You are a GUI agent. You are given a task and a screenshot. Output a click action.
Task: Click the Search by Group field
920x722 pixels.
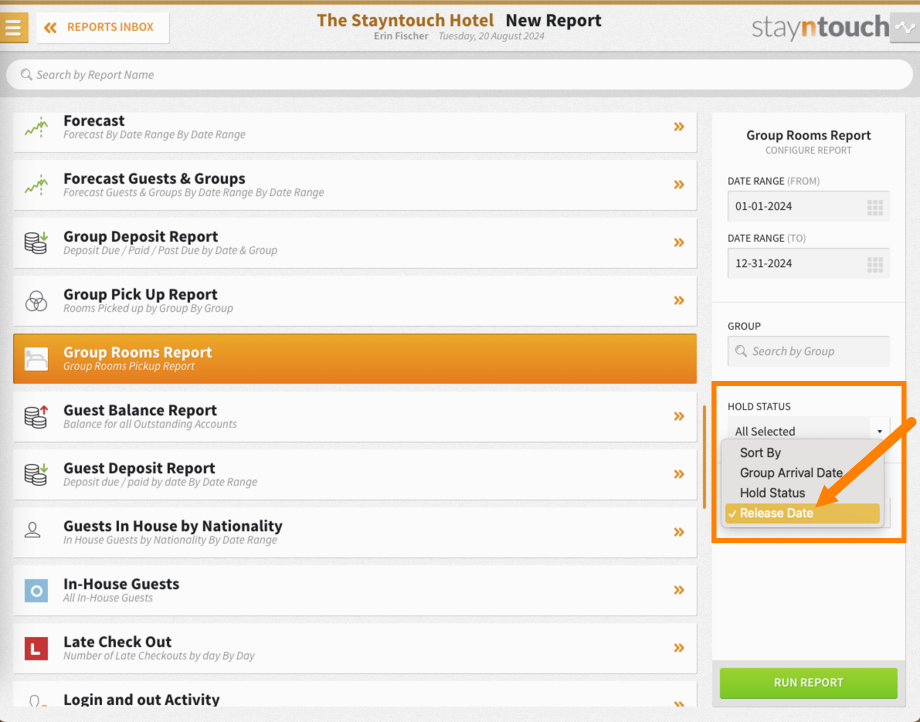808,351
